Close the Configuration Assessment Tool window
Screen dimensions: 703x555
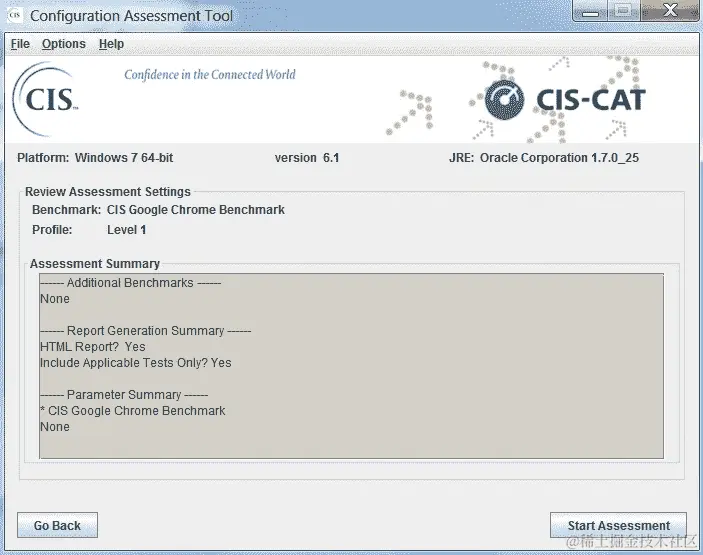(x=670, y=11)
